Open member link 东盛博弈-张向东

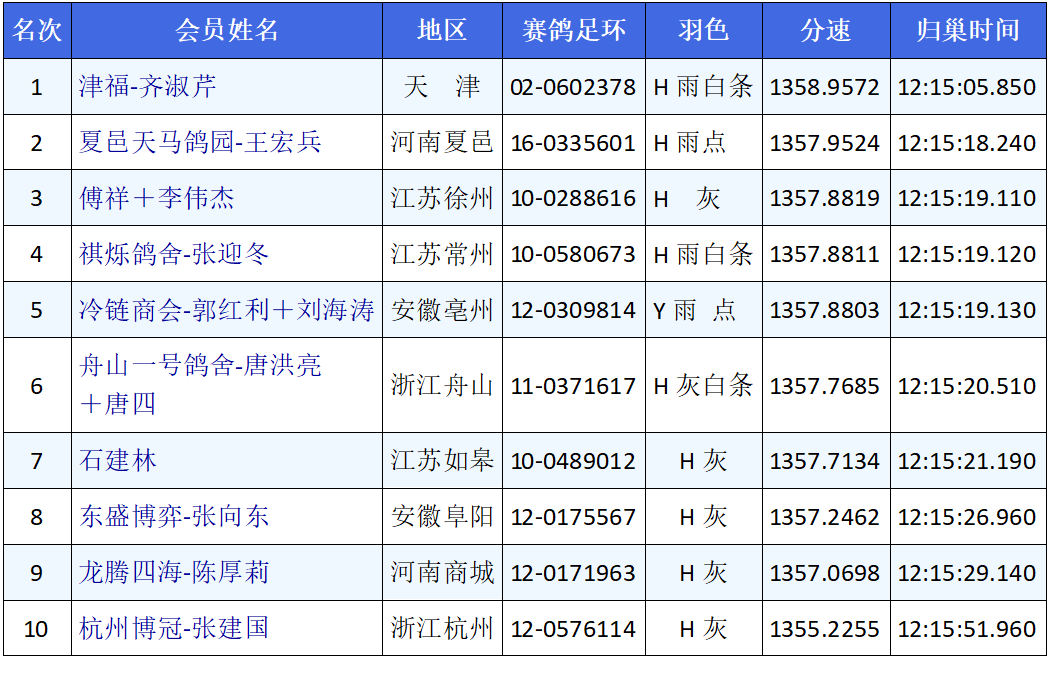(x=174, y=517)
